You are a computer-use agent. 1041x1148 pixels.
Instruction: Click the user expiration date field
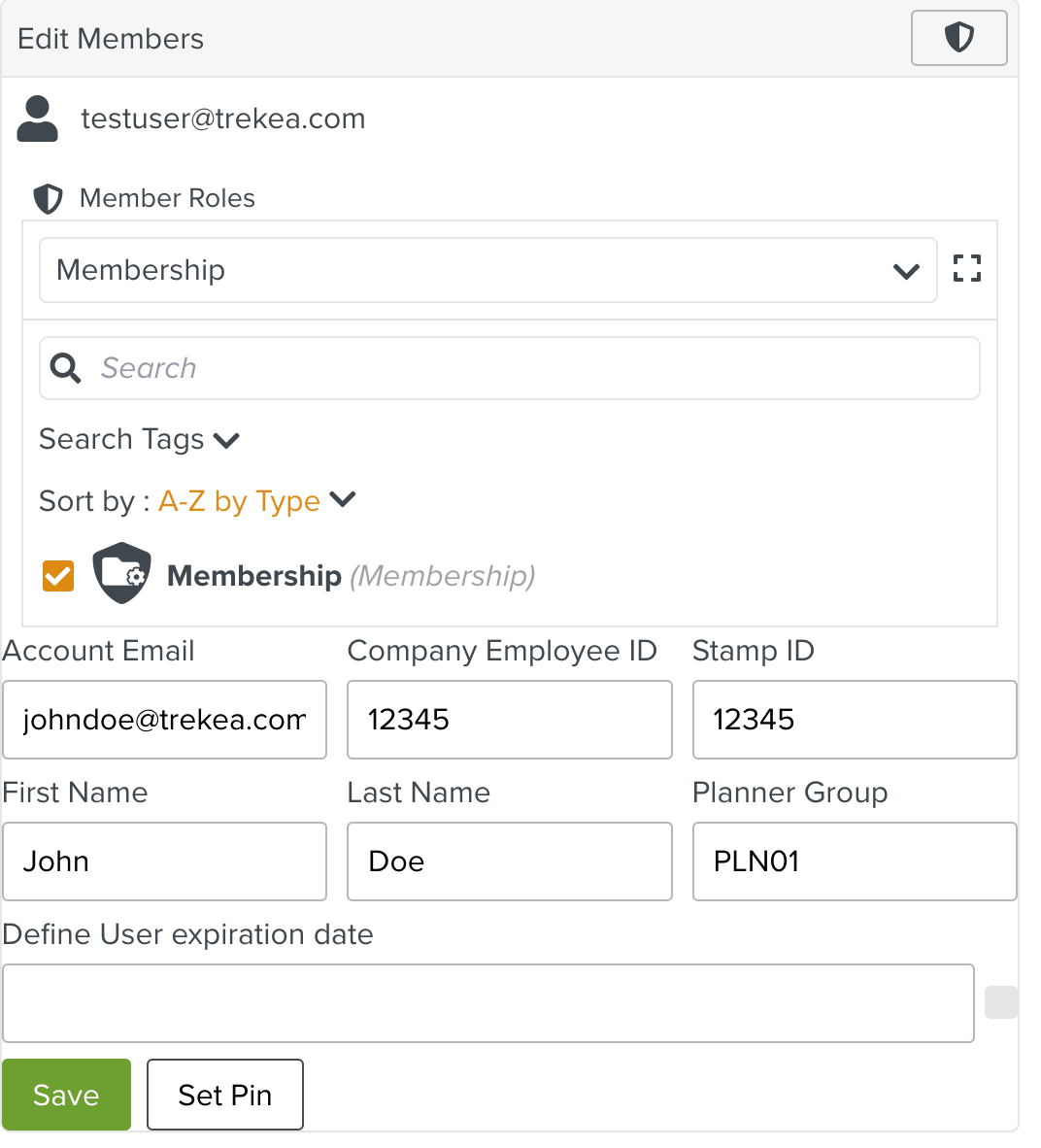487,1003
